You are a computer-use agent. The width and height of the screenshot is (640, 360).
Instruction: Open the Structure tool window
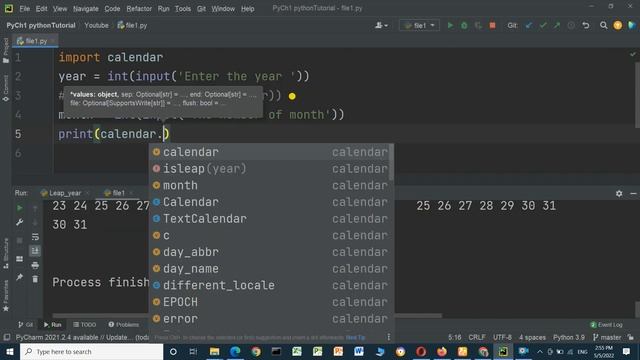(6, 253)
